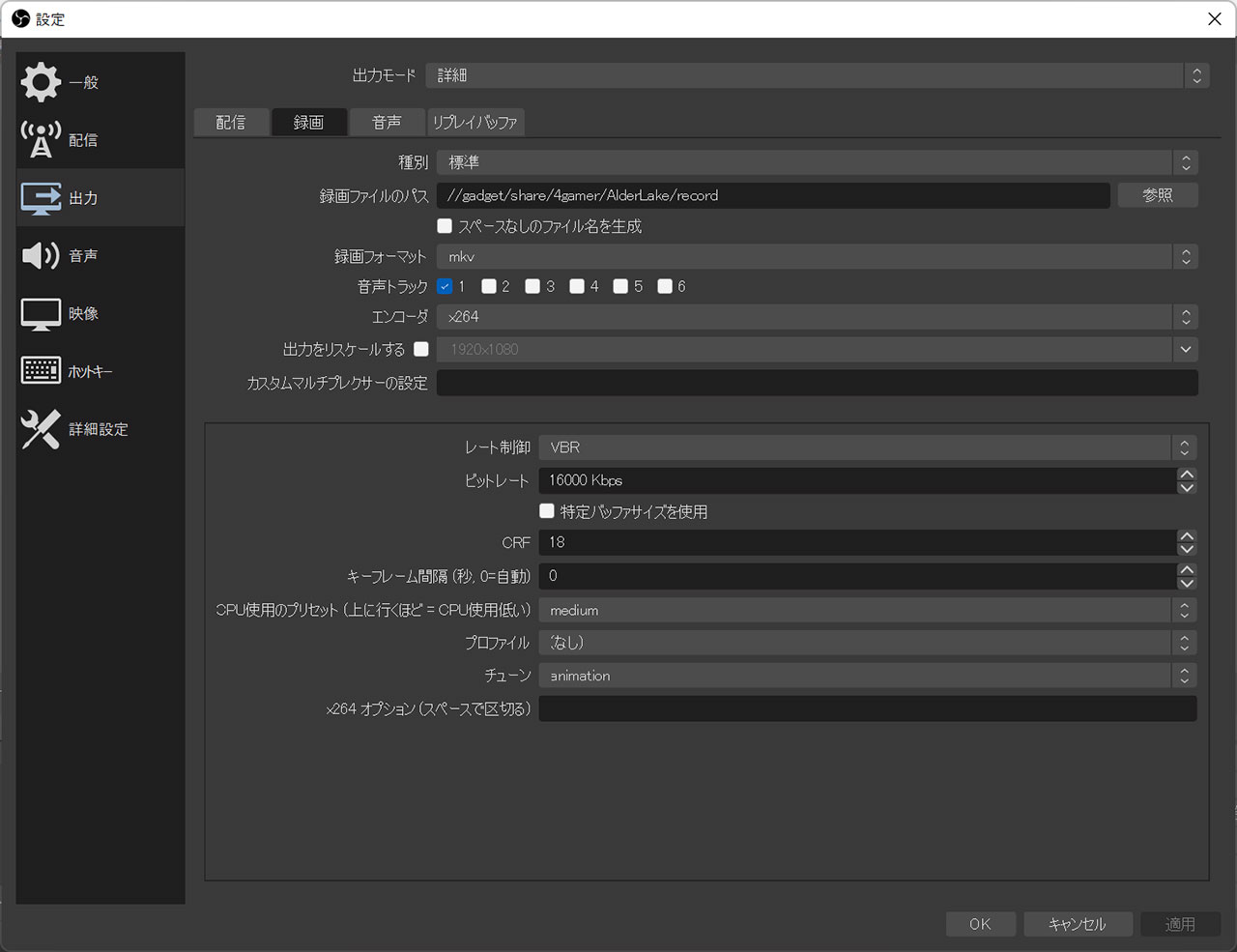Increase キーフレーム間隔 with up arrow
The image size is (1237, 952).
(x=1187, y=570)
